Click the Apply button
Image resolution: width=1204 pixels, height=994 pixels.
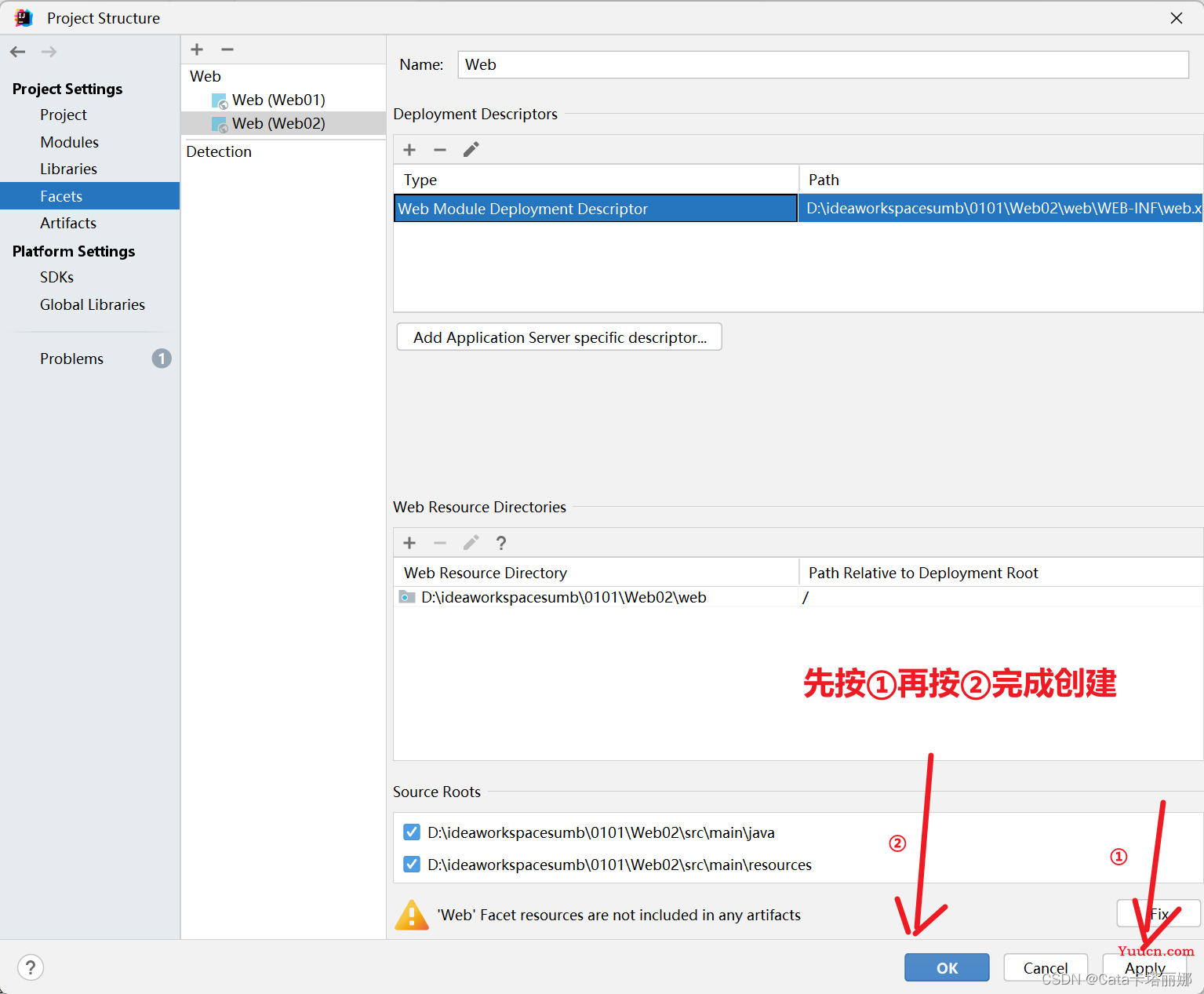coord(1144,967)
